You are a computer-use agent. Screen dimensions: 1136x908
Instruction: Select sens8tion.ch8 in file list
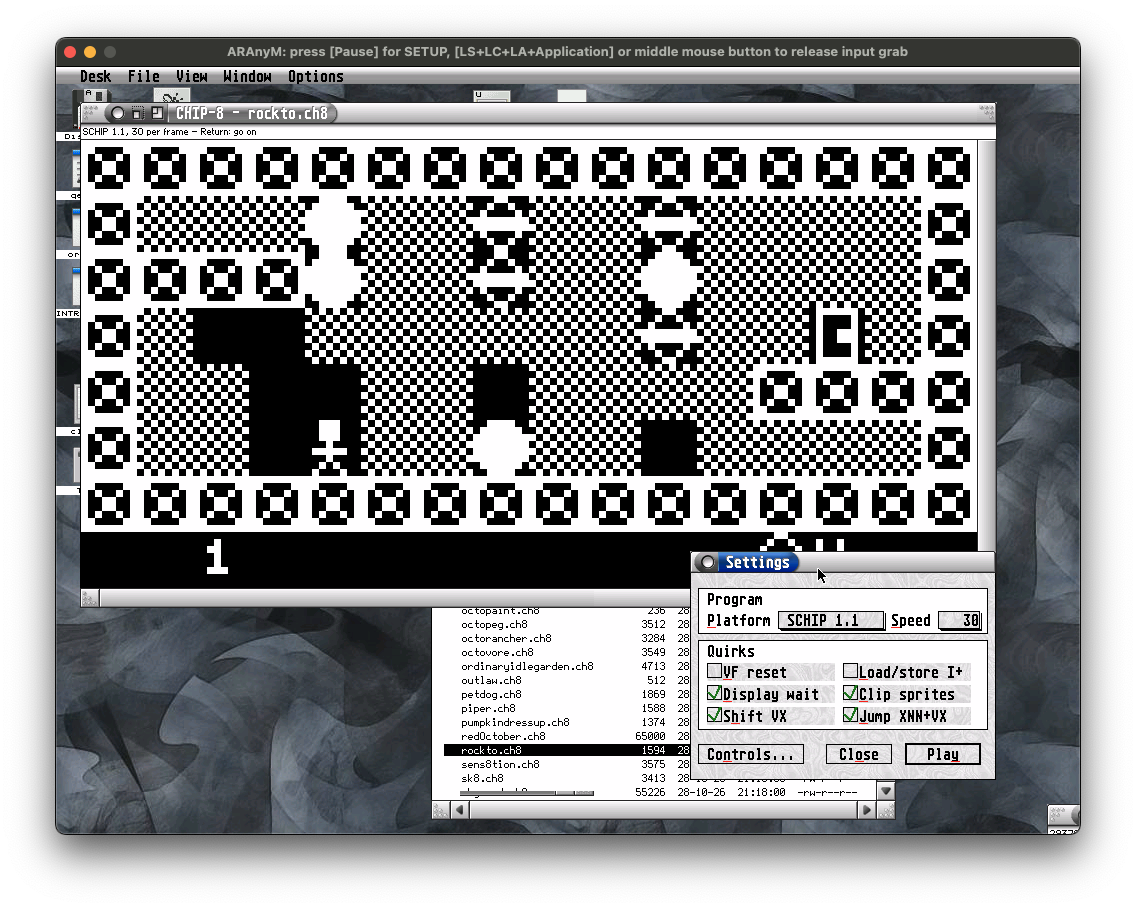(x=500, y=764)
